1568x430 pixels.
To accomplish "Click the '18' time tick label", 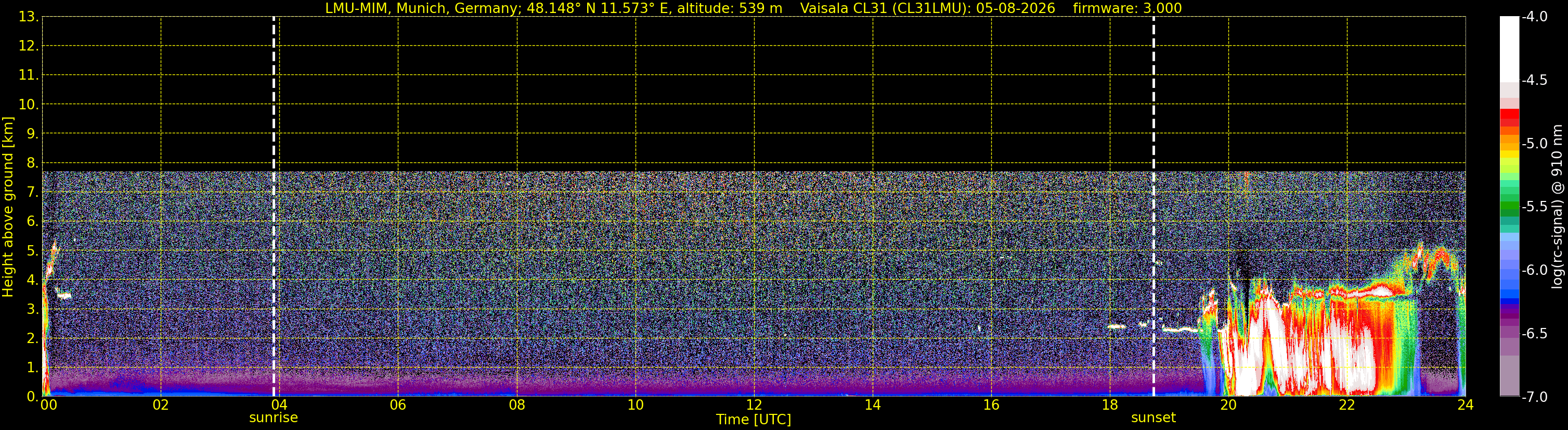I will pos(1110,404).
